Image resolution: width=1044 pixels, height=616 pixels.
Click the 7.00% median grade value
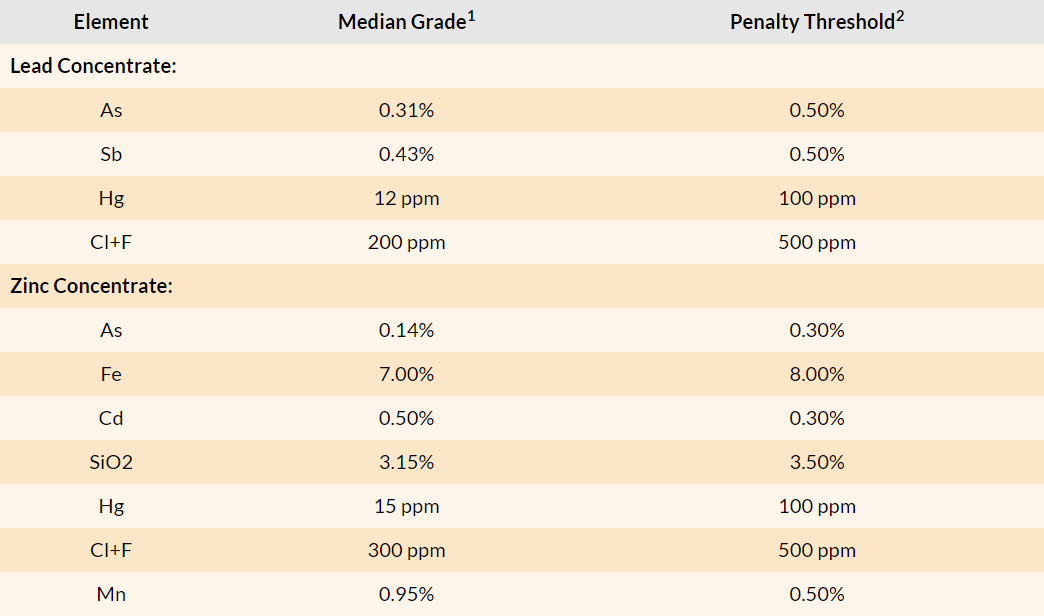[x=406, y=374]
